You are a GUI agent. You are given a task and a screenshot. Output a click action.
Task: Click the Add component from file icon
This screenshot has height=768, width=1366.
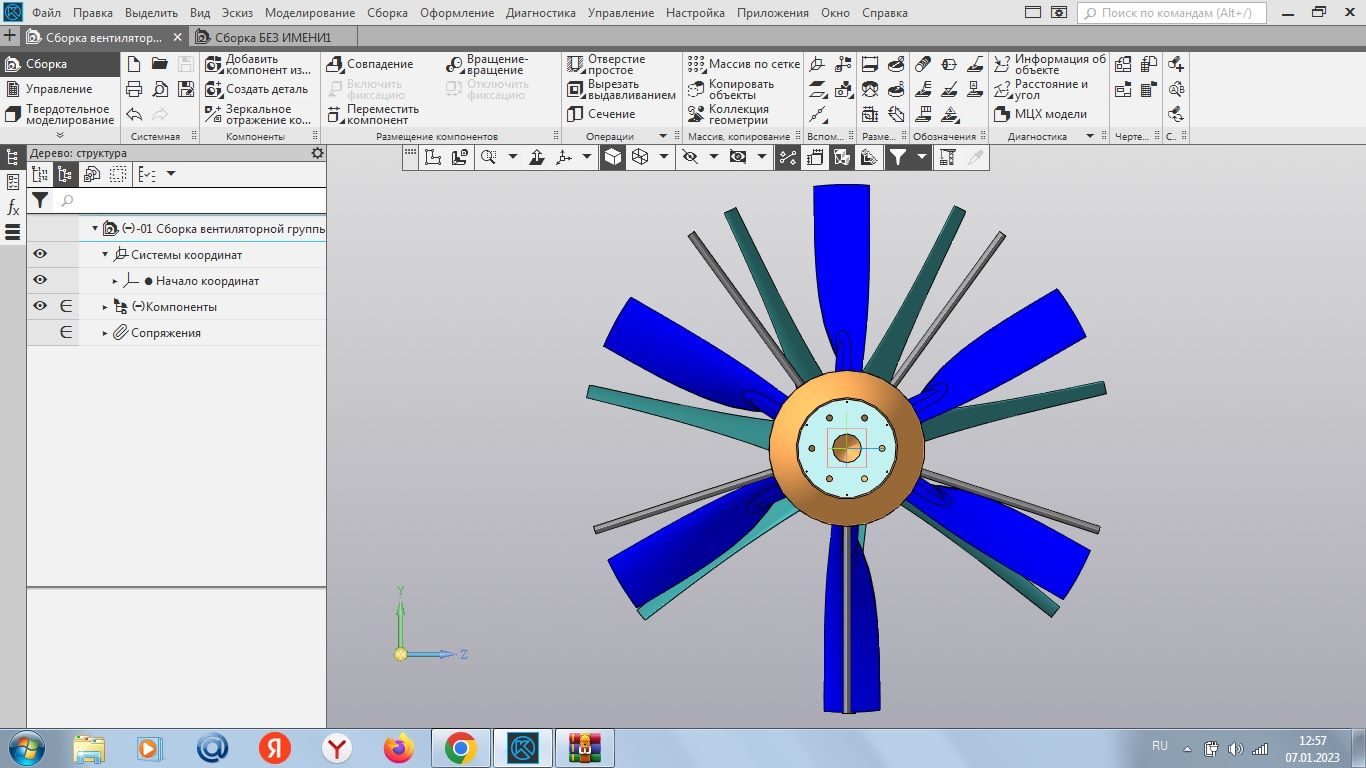click(213, 64)
